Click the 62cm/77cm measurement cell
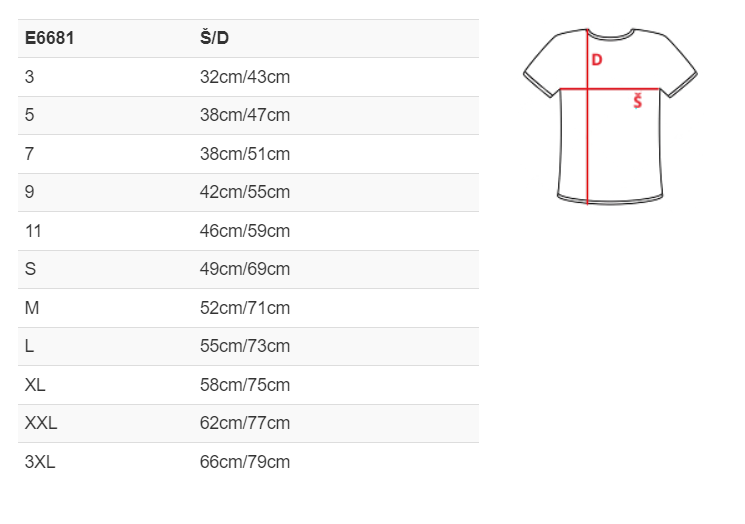The image size is (745, 524). tap(245, 423)
